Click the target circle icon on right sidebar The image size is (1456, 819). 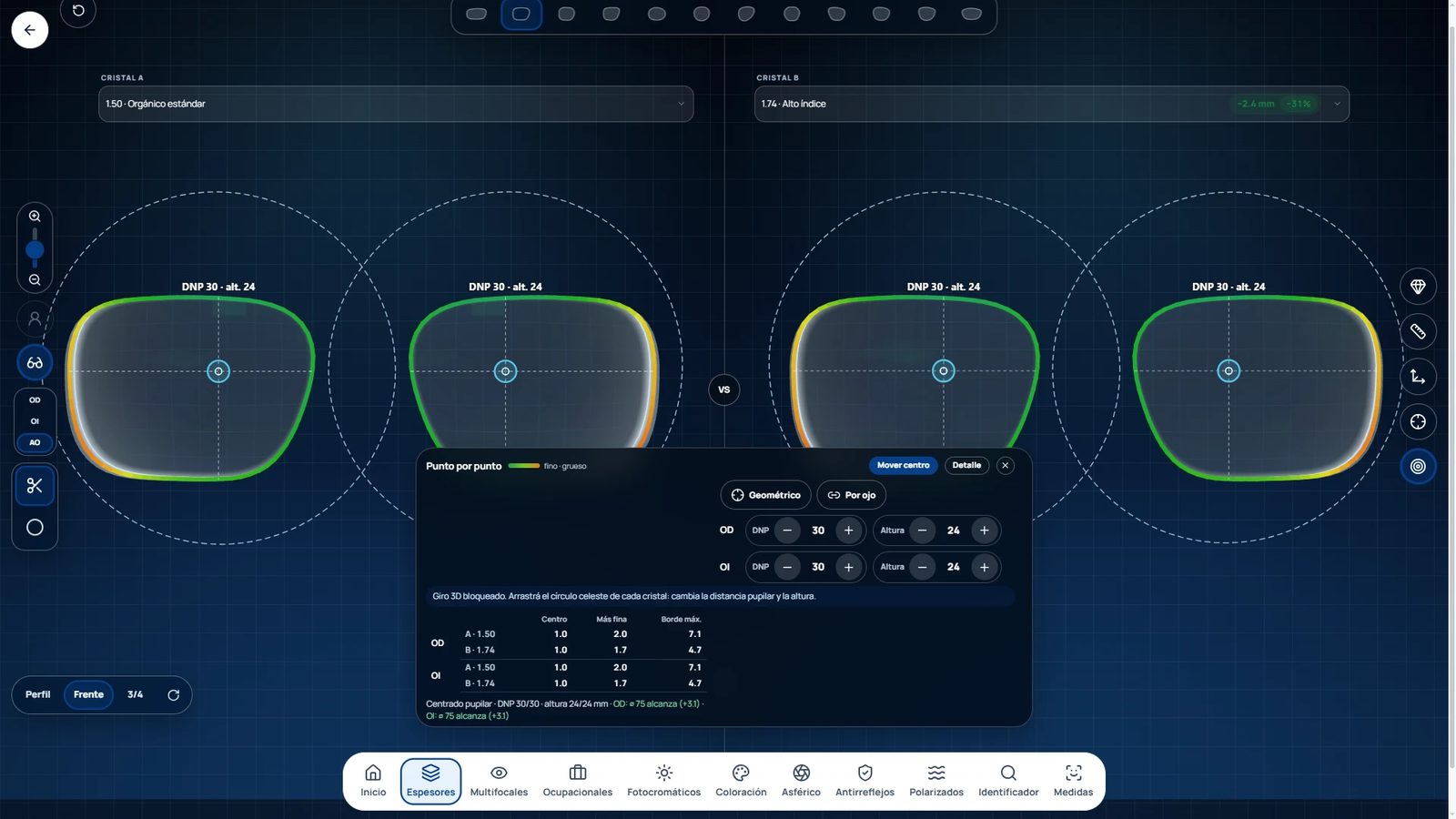(1418, 467)
